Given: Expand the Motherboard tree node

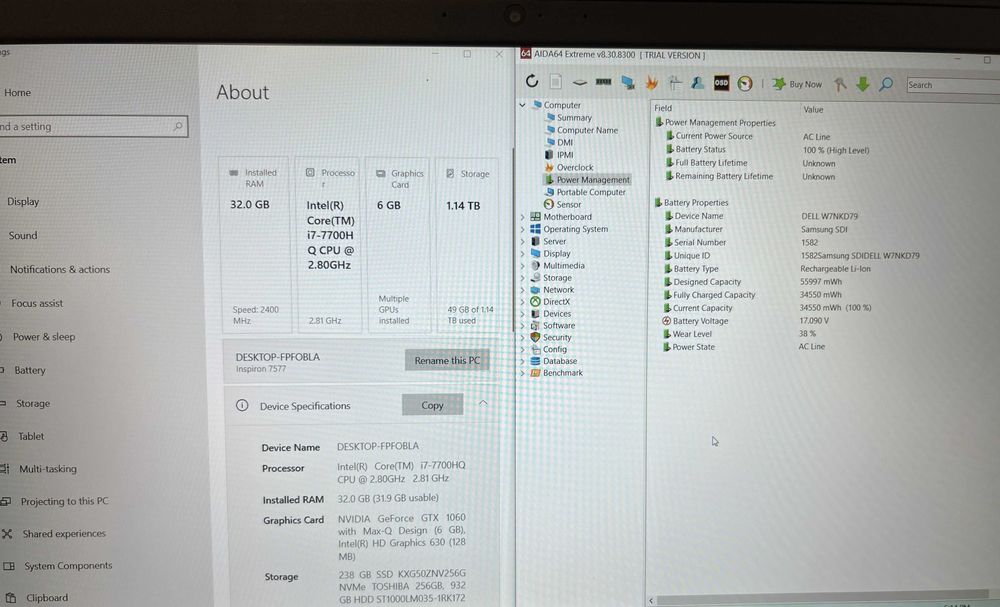Looking at the screenshot, I should pos(522,217).
